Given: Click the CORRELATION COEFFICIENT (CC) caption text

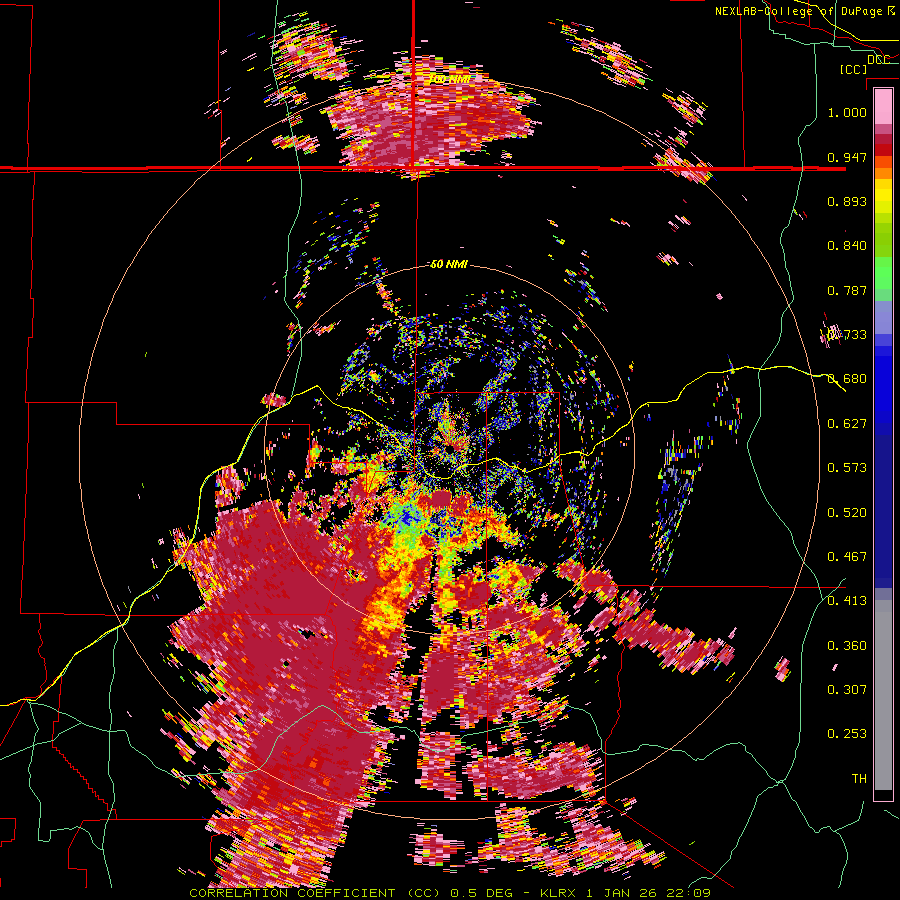Looking at the screenshot, I should (315, 893).
